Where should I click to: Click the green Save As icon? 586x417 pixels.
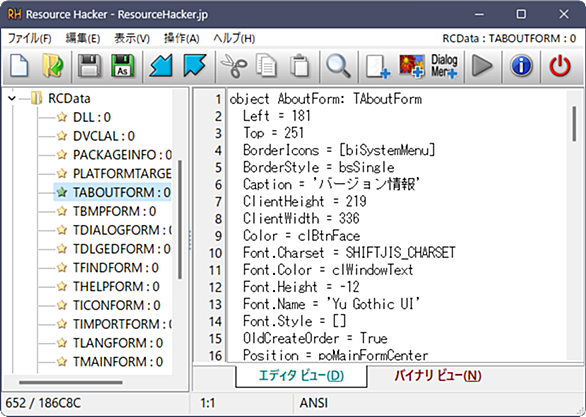pos(123,66)
